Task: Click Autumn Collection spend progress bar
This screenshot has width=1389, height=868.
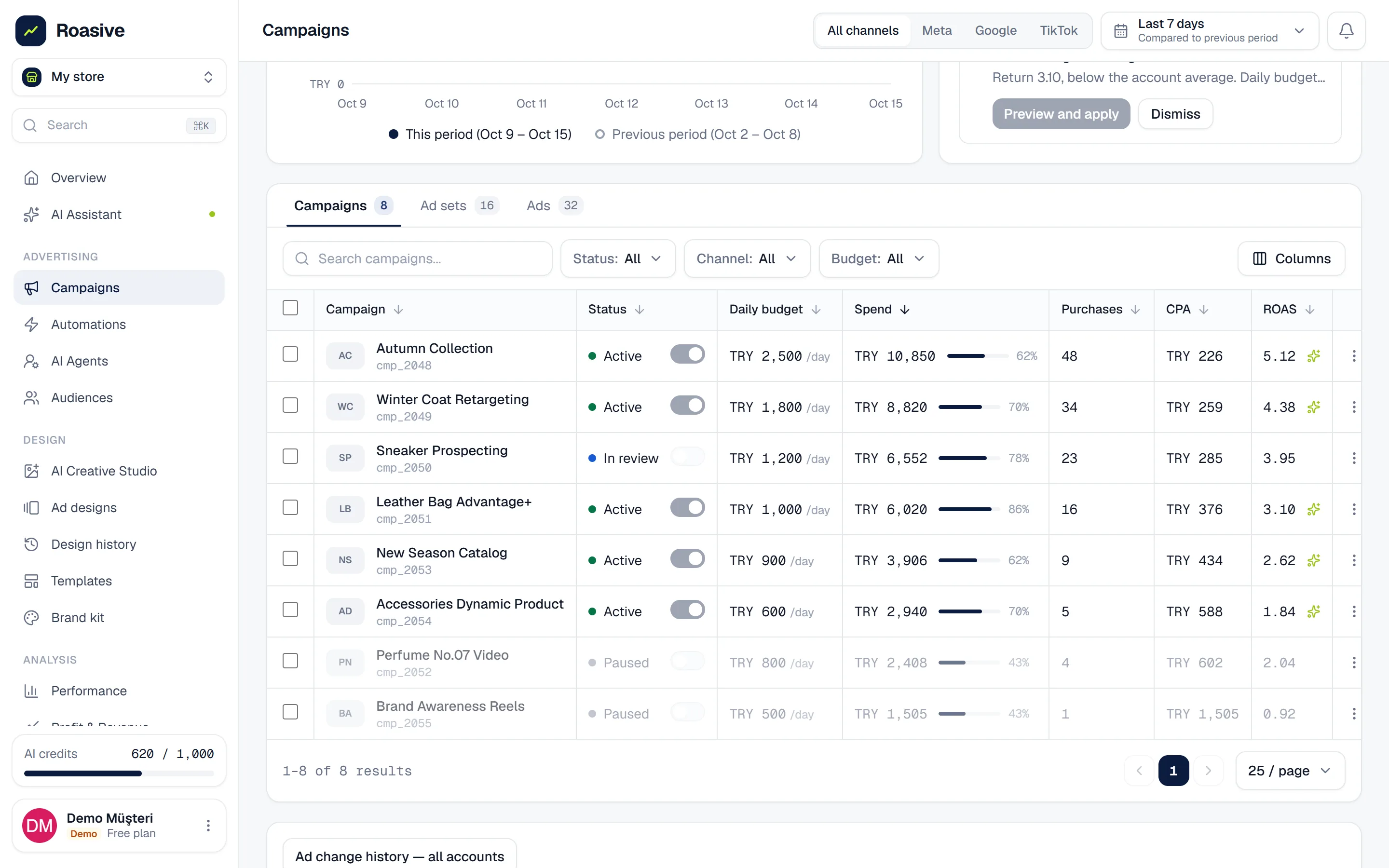Action: pyautogui.click(x=978, y=356)
